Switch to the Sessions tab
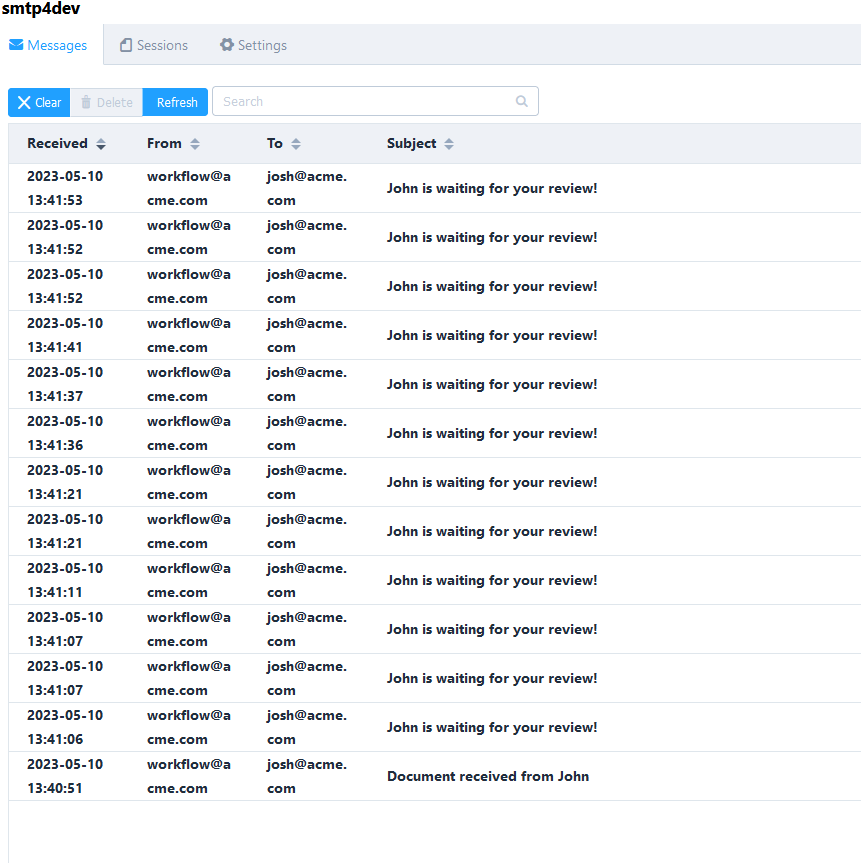This screenshot has height=863, width=861. pyautogui.click(x=154, y=45)
